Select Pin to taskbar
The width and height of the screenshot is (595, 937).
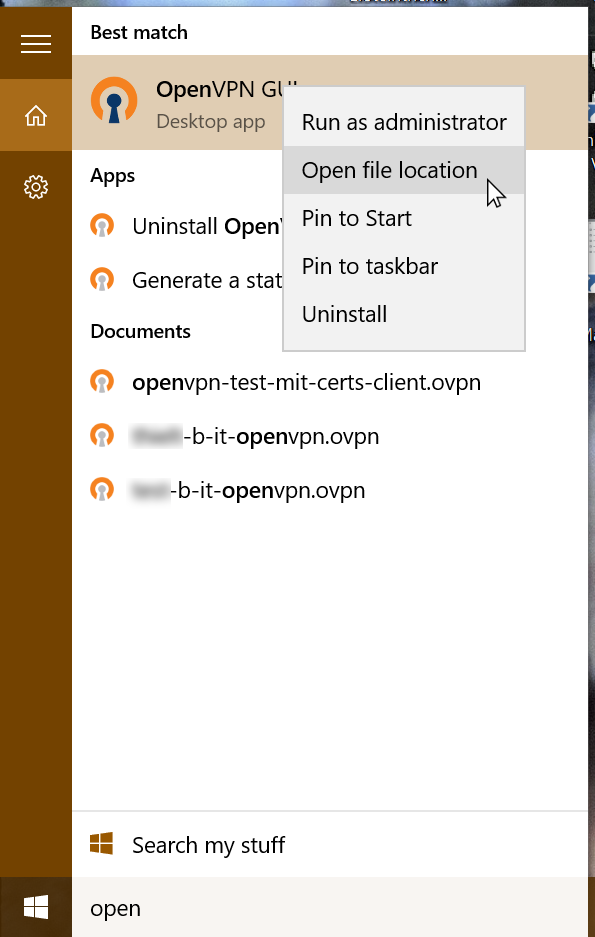pyautogui.click(x=404, y=266)
